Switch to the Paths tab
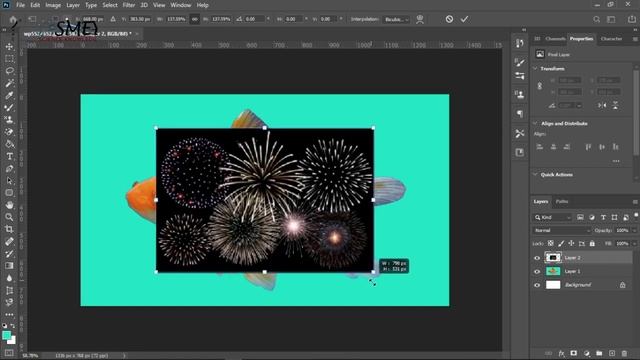 pos(562,202)
